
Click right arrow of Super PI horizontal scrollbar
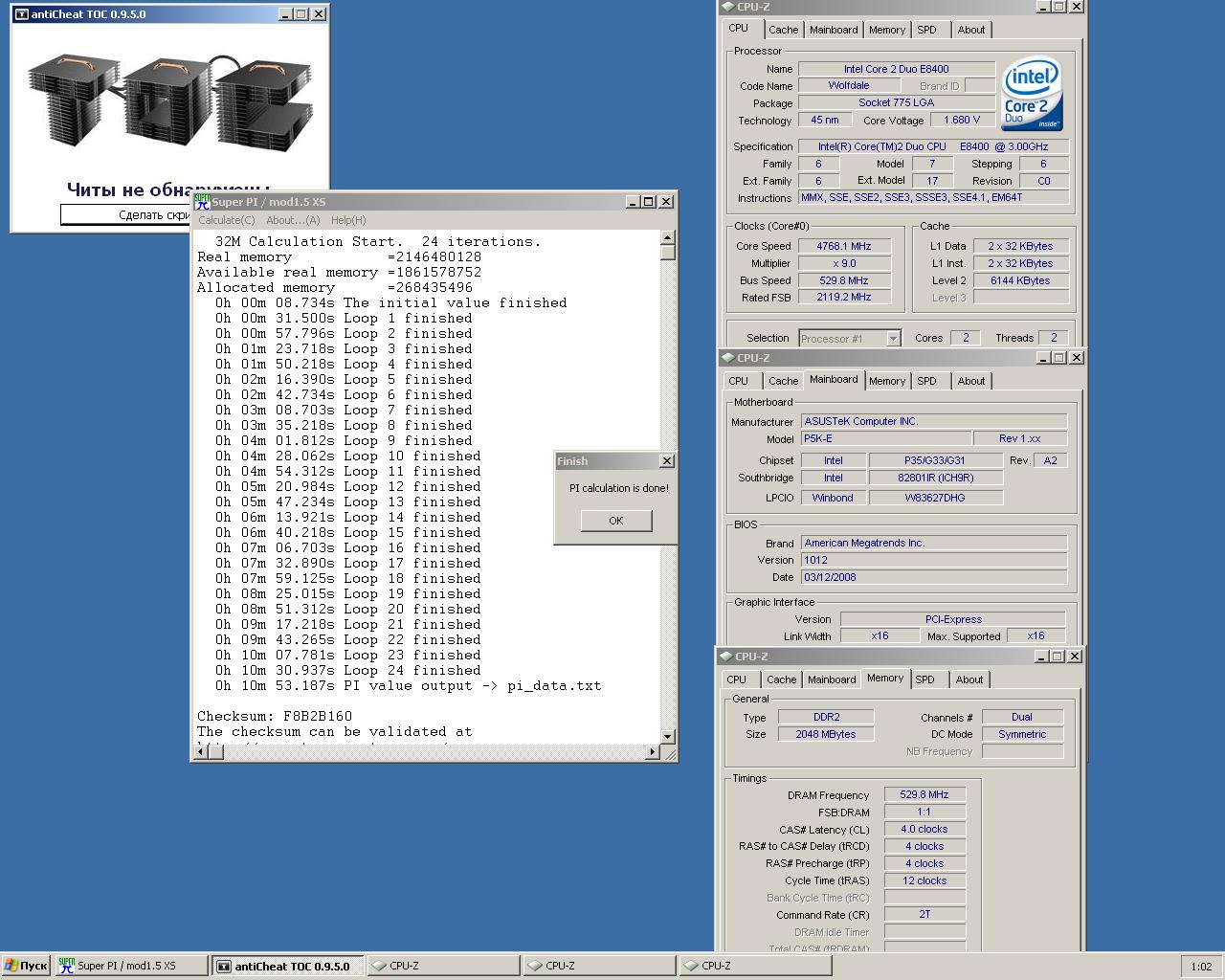(653, 752)
